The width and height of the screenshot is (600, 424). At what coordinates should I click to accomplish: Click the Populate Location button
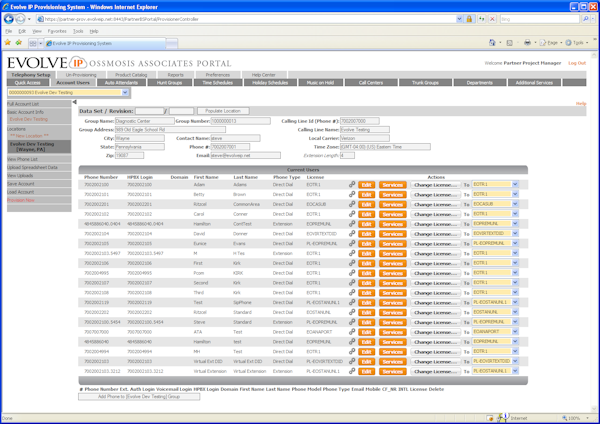tap(223, 111)
